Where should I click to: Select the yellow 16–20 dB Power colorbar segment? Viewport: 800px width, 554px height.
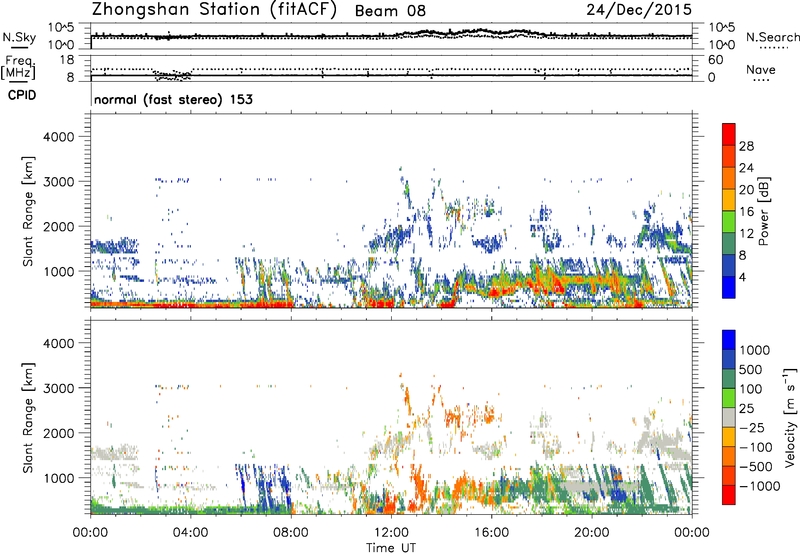[x=729, y=199]
